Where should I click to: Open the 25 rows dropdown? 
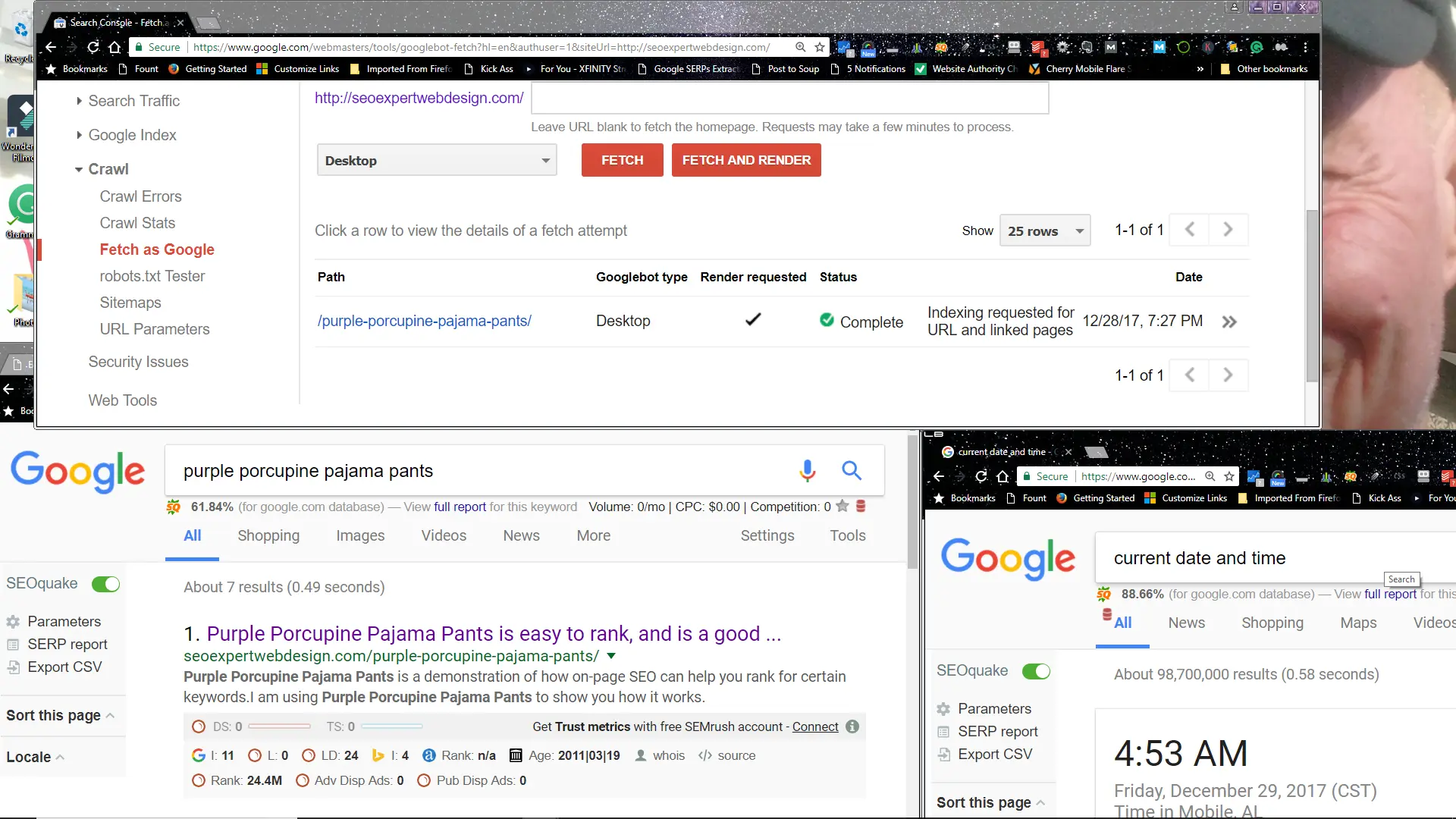click(1045, 231)
